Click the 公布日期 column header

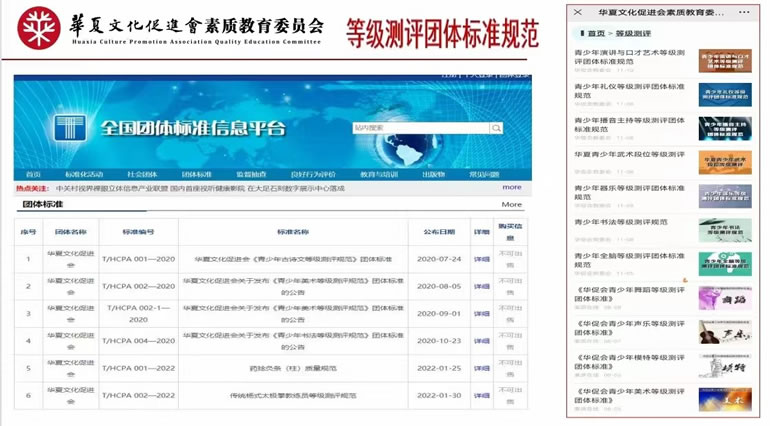tap(439, 232)
